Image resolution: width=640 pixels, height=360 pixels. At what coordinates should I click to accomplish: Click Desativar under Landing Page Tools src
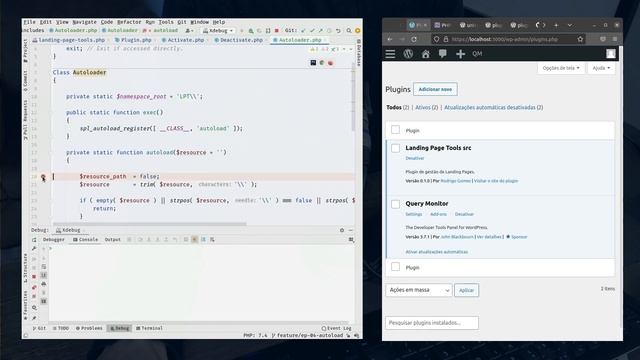click(x=415, y=158)
